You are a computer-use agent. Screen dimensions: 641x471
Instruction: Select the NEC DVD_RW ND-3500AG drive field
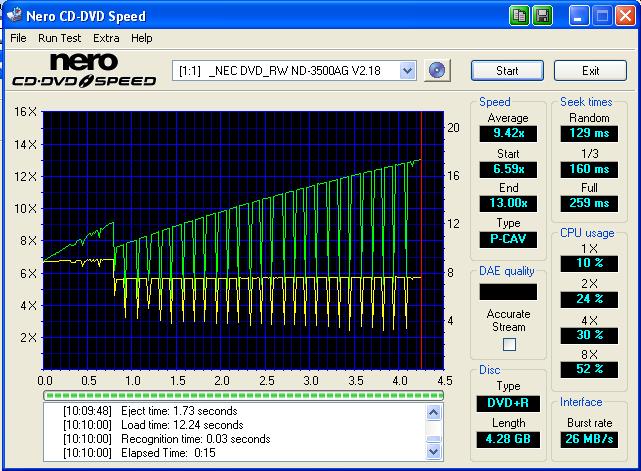[294, 71]
